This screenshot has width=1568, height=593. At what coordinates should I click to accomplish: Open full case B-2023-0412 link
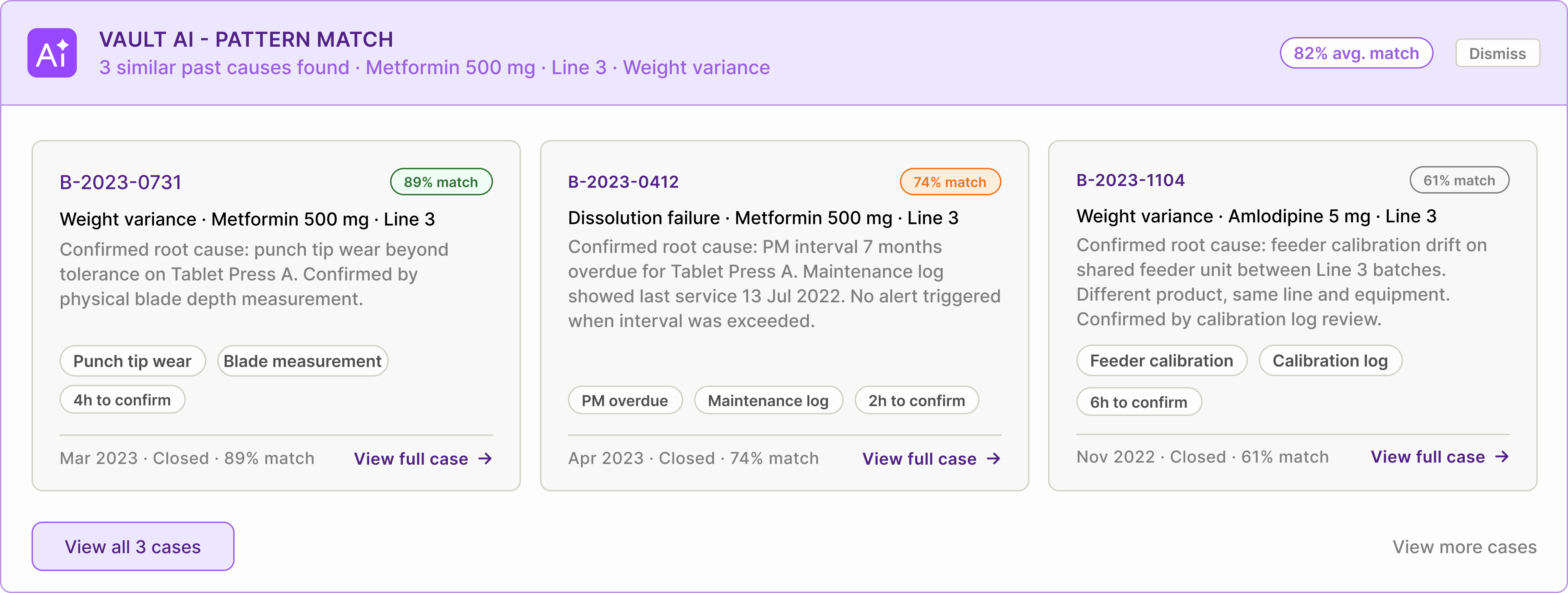[931, 458]
